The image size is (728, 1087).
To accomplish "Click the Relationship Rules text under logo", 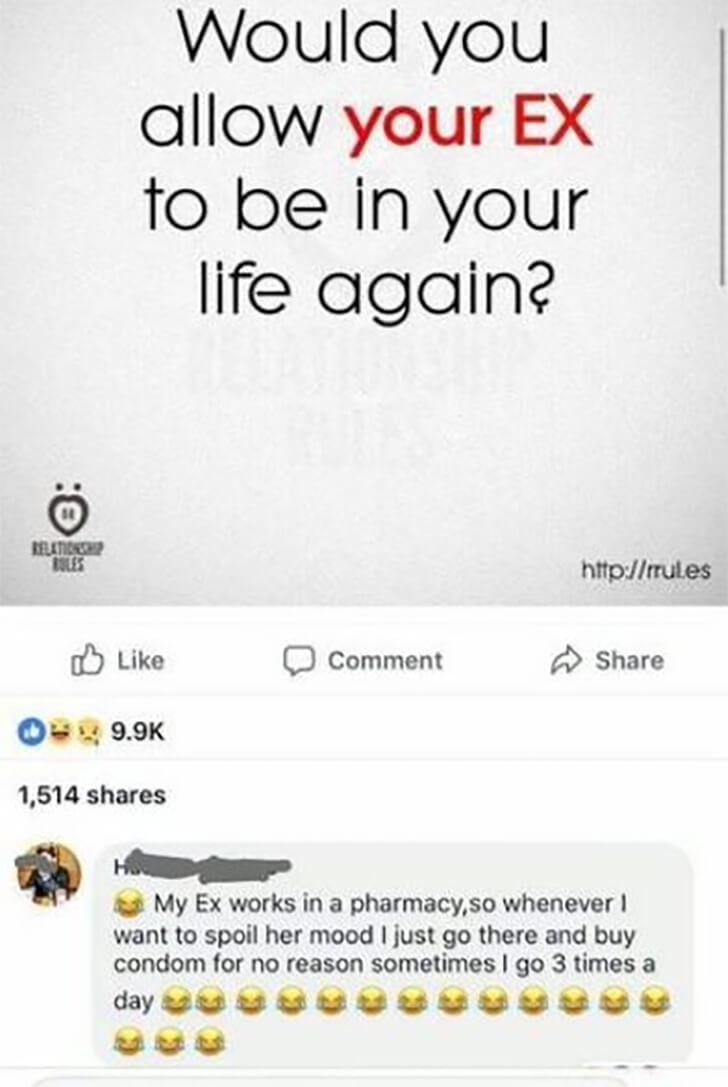I will tap(67, 557).
